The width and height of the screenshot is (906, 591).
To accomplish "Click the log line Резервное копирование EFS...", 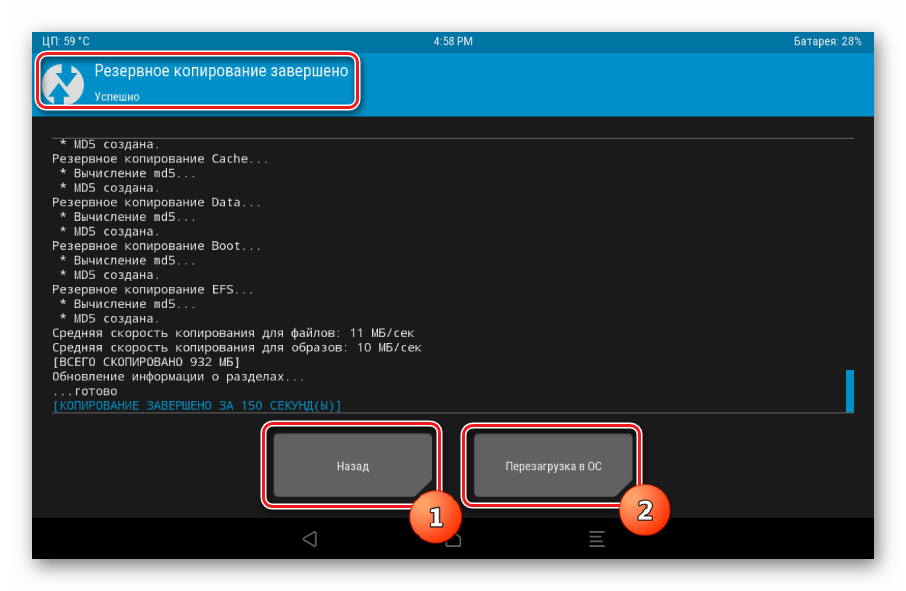I will point(153,289).
